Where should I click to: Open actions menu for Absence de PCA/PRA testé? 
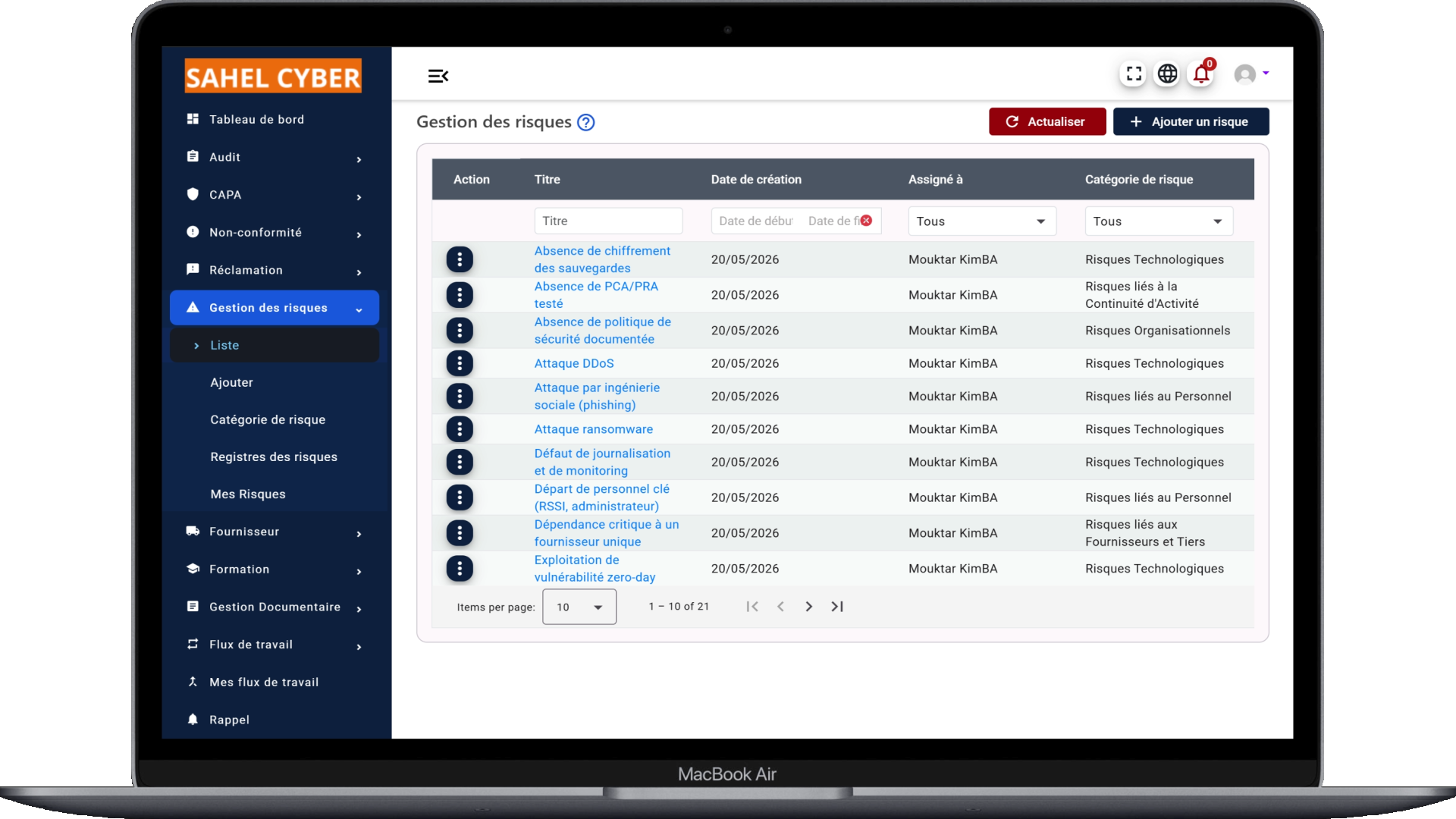[460, 295]
